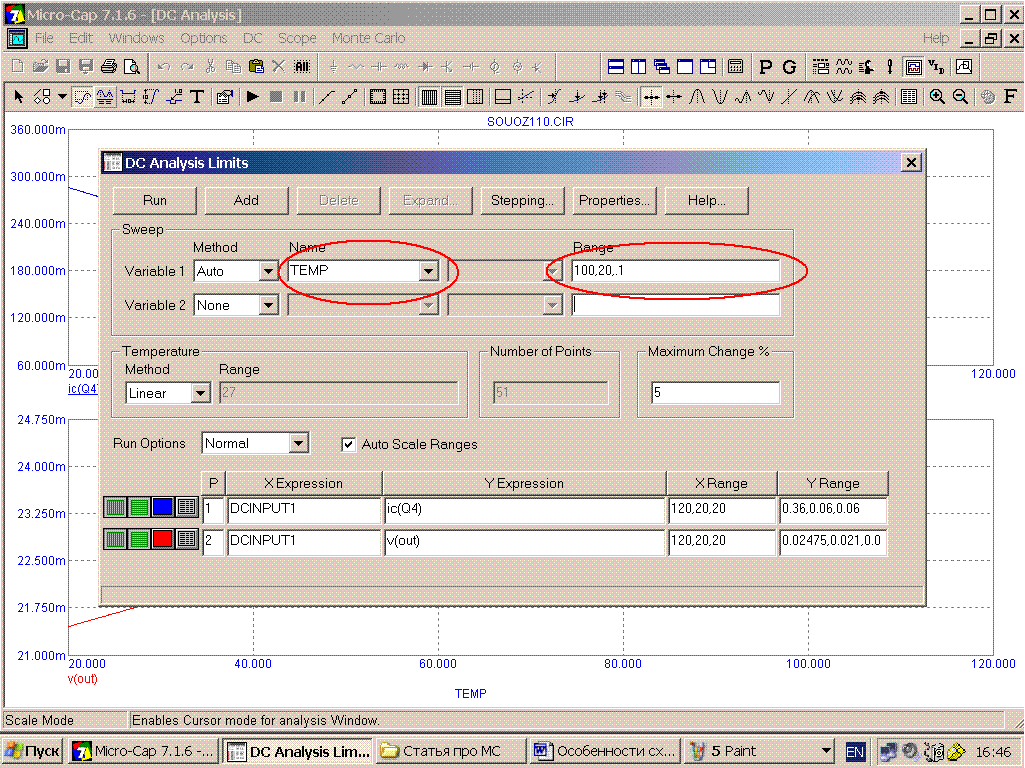The image size is (1025, 768).
Task: Click the open file folder icon
Action: 40,67
